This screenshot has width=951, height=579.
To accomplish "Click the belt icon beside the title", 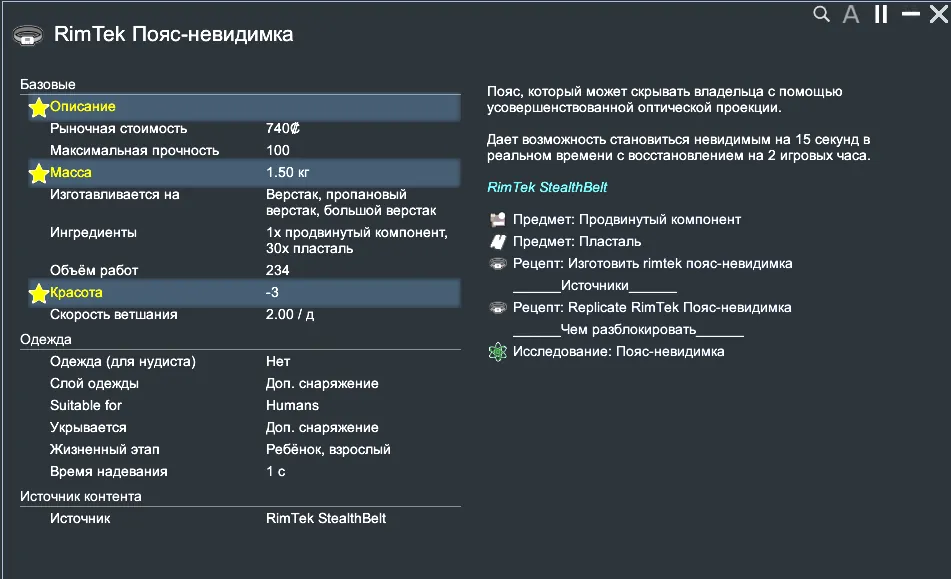I will point(27,35).
